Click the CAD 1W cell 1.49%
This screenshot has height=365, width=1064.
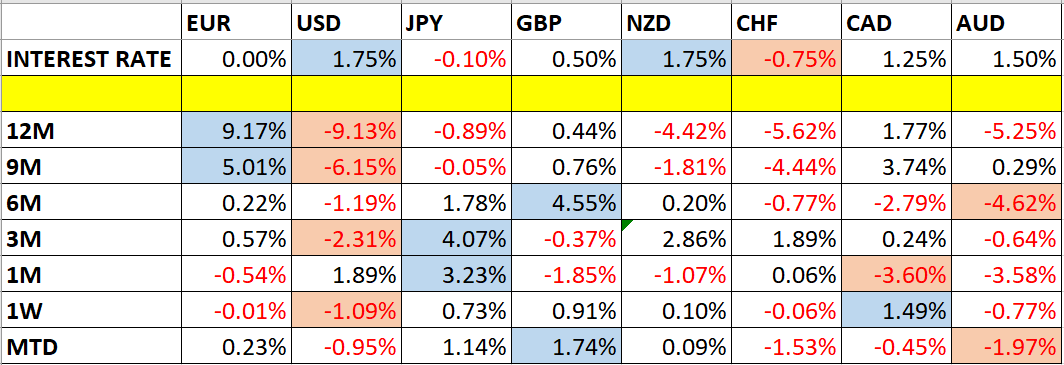[x=896, y=311]
